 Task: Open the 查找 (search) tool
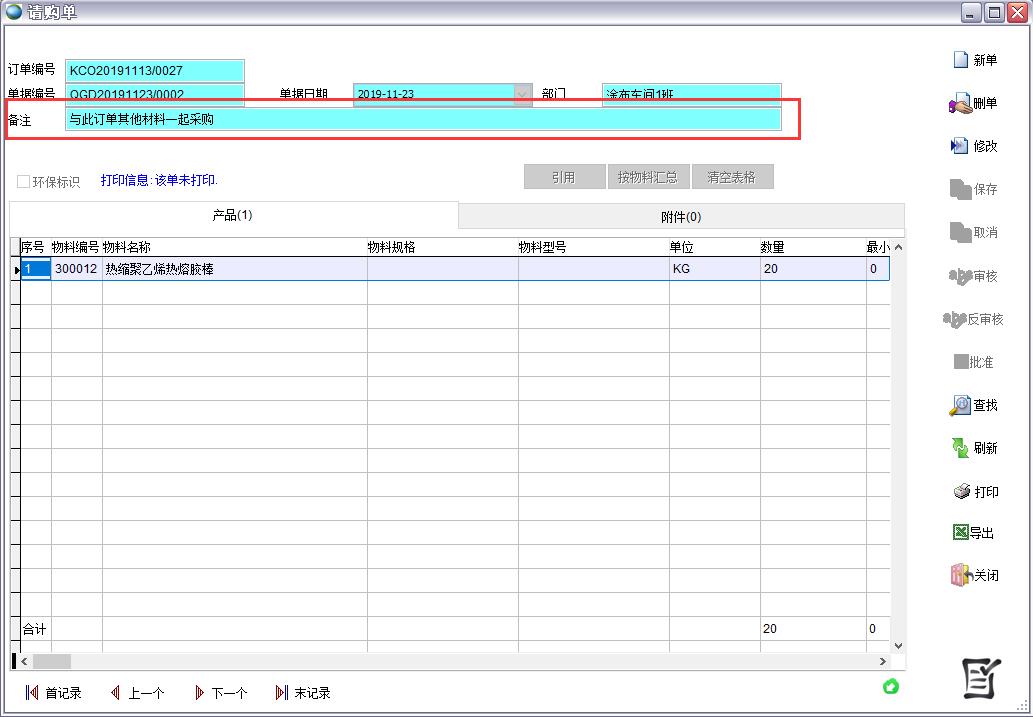coord(960,405)
